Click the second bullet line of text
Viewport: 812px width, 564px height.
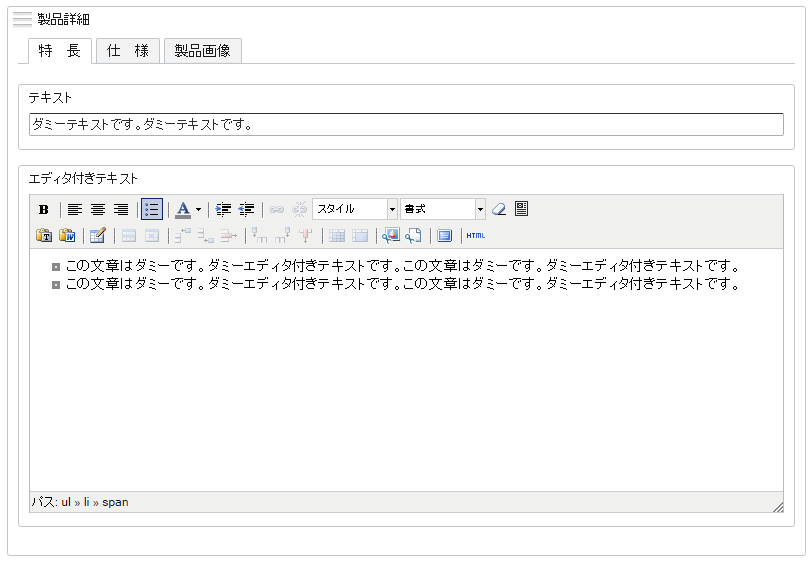coord(402,284)
